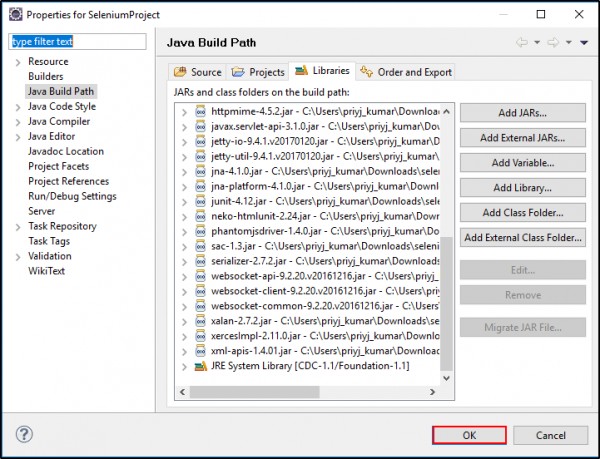Select Server in the properties tree
600x459 pixels.
coord(41,211)
